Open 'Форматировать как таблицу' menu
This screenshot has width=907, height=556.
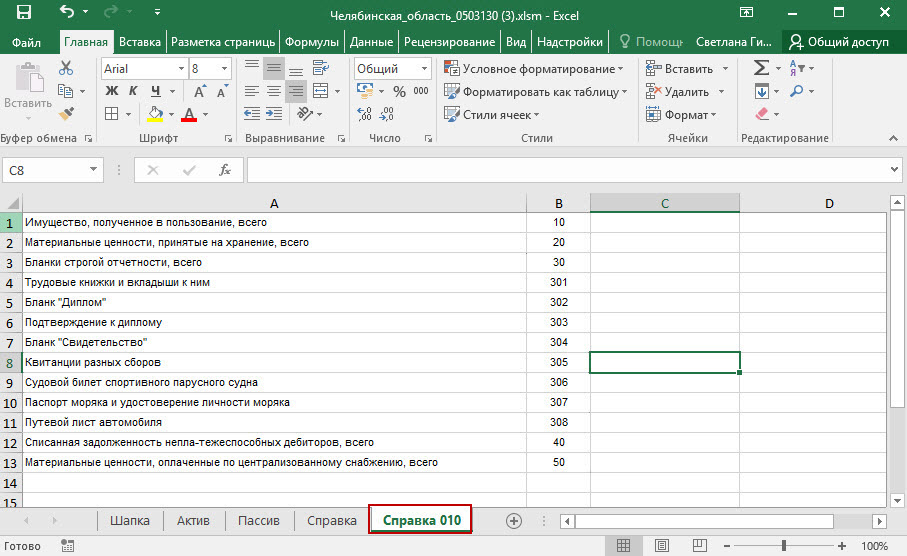point(535,91)
